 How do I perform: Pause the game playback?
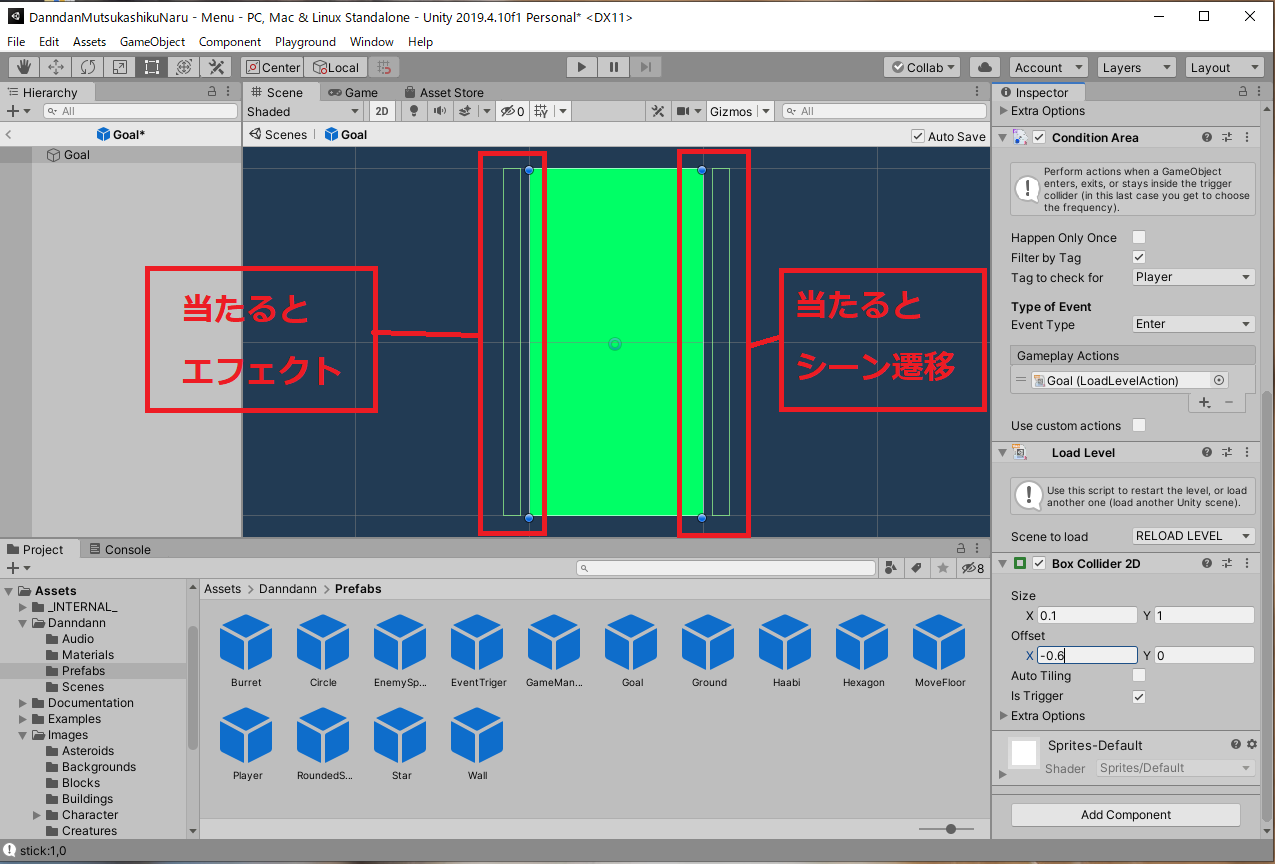[x=614, y=67]
